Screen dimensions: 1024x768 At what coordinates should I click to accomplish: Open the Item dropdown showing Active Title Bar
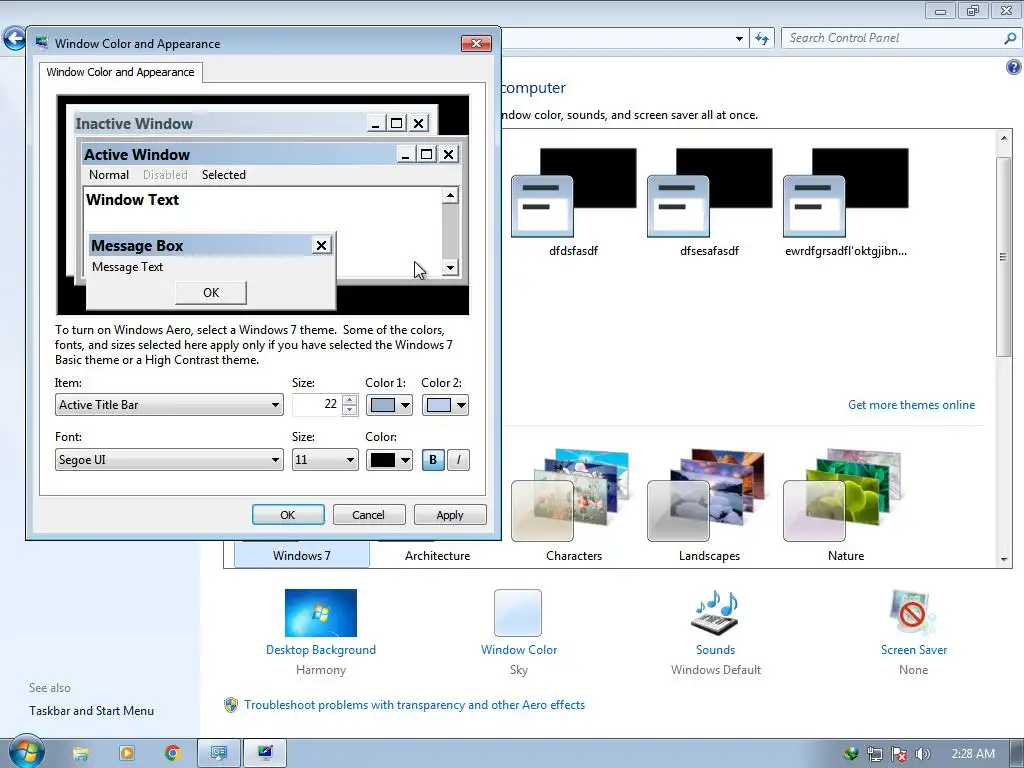(x=169, y=405)
